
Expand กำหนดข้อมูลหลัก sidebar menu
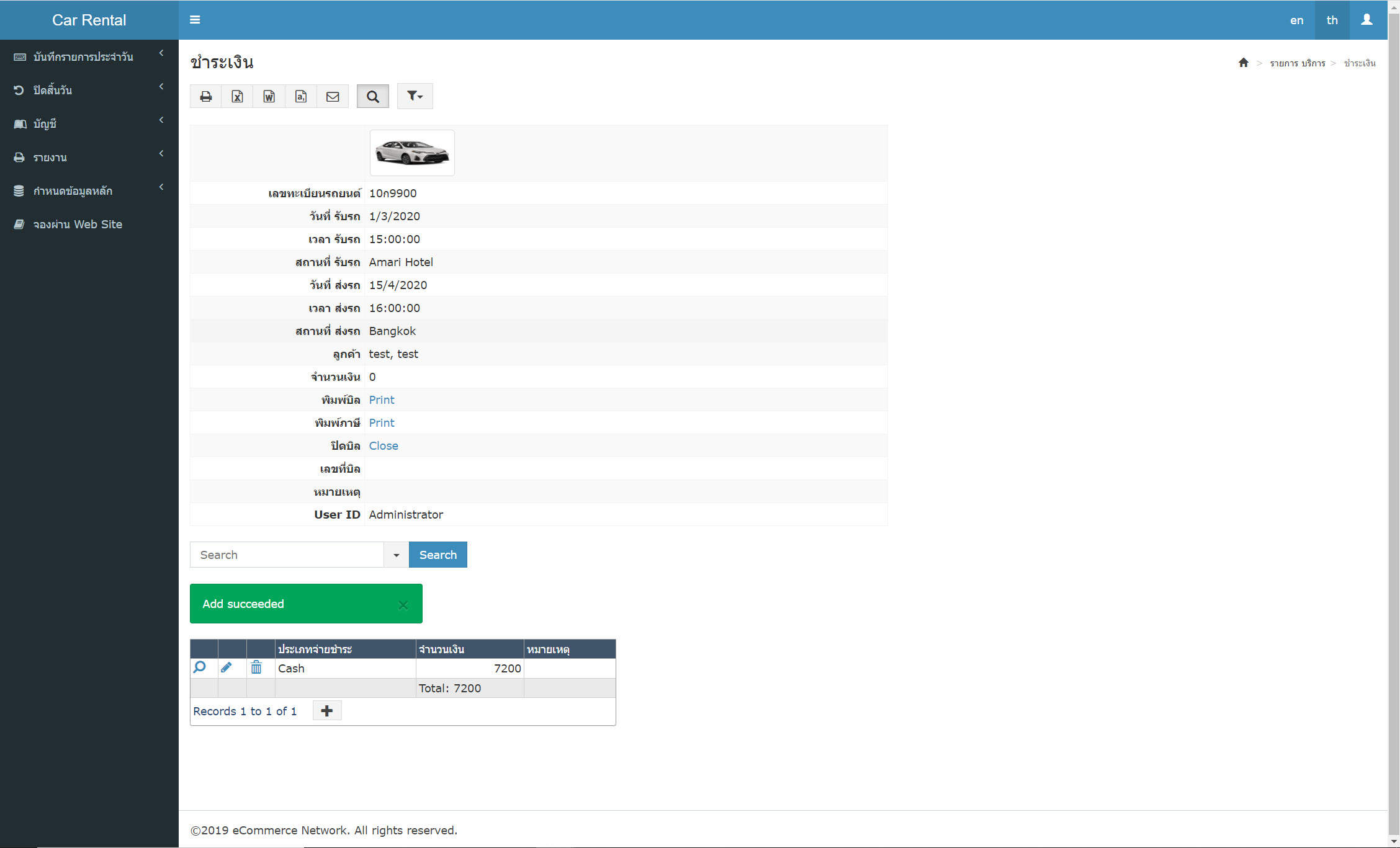click(89, 190)
